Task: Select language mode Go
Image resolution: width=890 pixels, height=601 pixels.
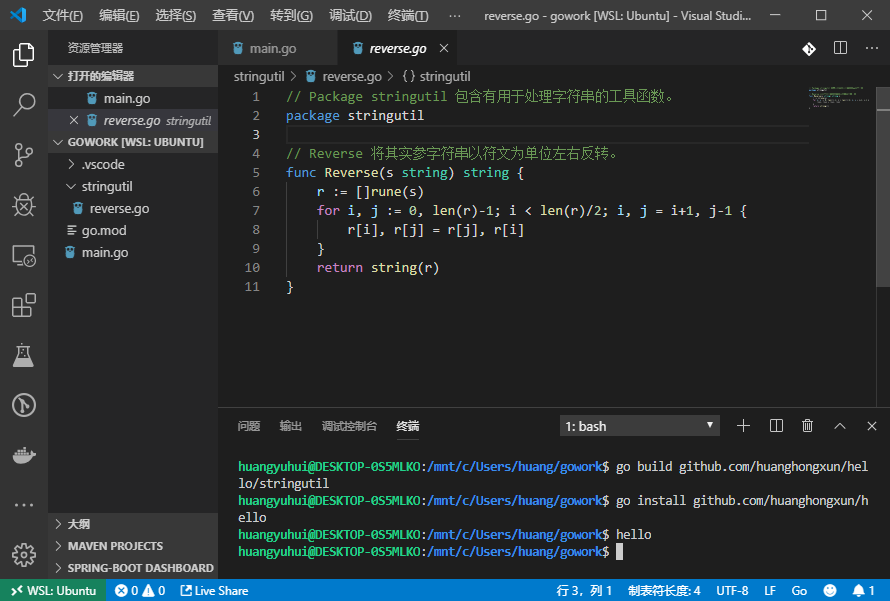Action: [x=799, y=591]
